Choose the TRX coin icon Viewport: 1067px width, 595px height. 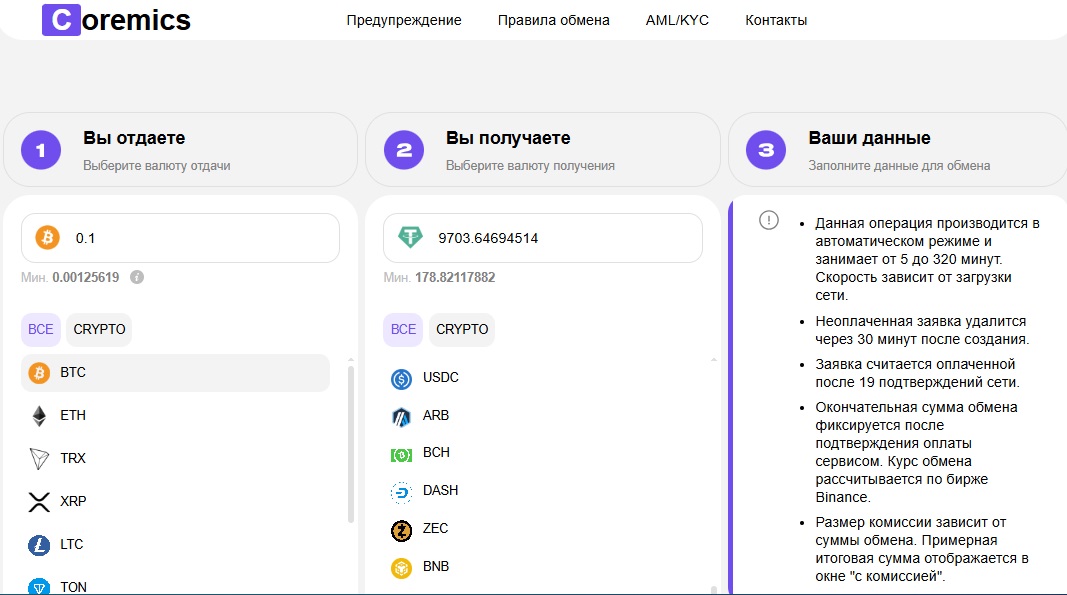[39, 459]
